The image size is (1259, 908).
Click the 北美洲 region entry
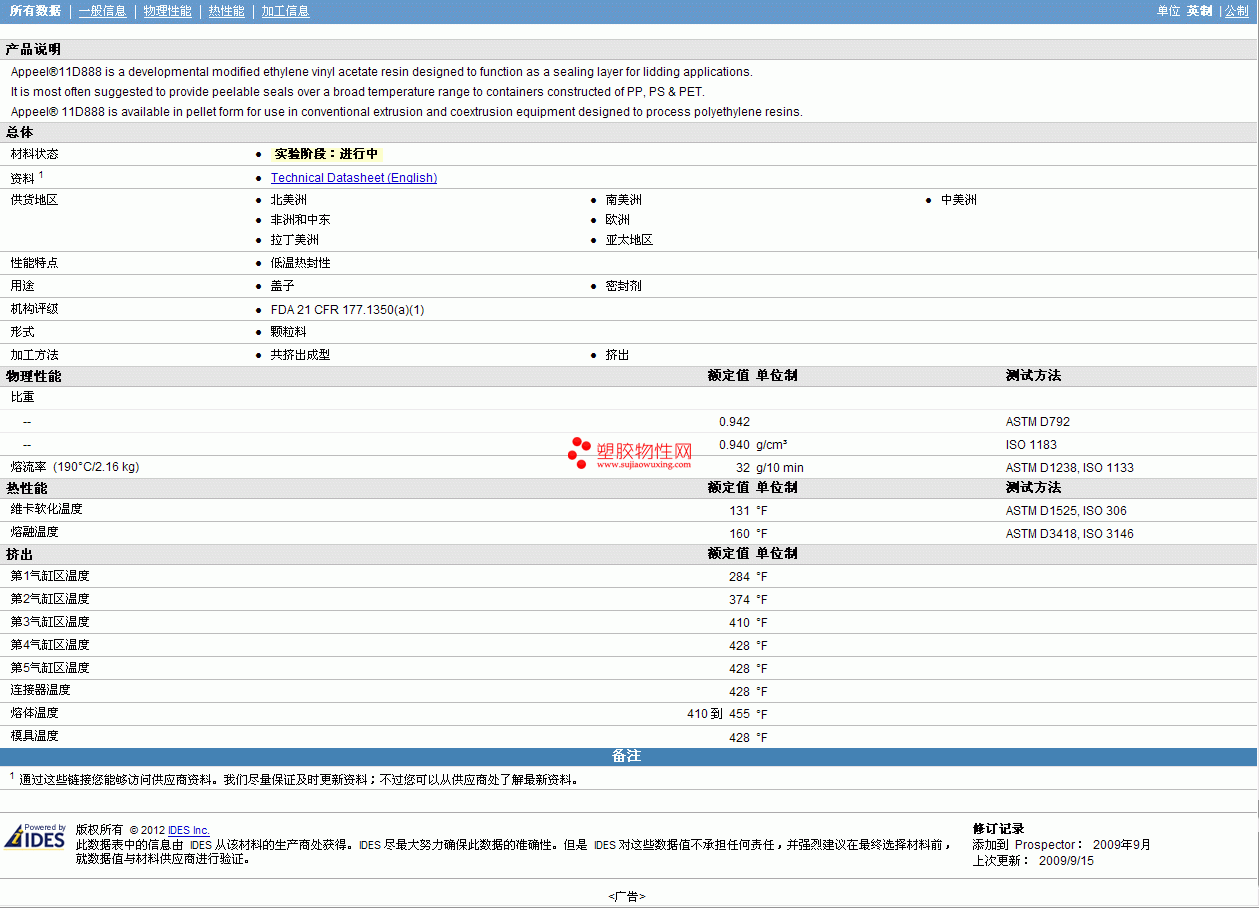(289, 200)
